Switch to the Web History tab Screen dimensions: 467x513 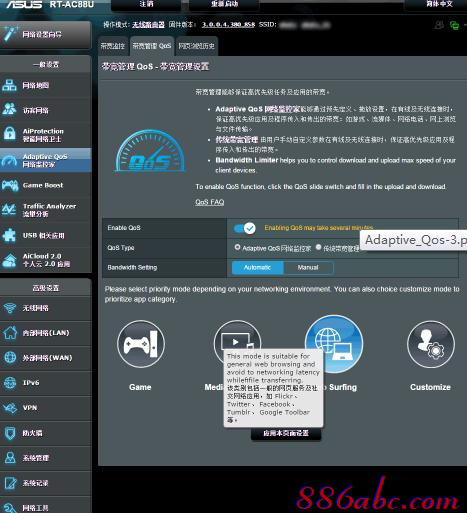196,46
